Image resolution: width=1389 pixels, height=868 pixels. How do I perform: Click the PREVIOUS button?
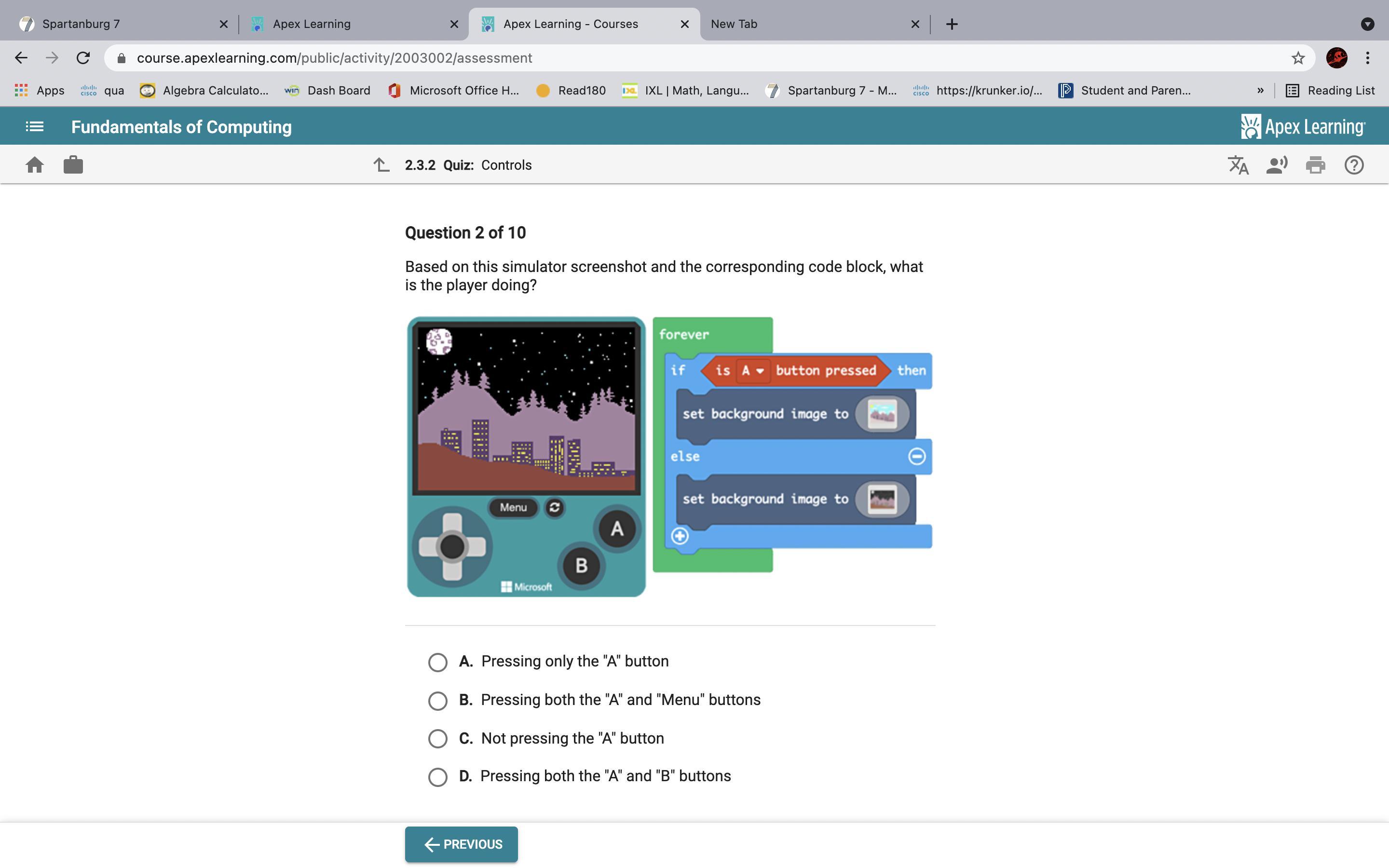click(461, 844)
